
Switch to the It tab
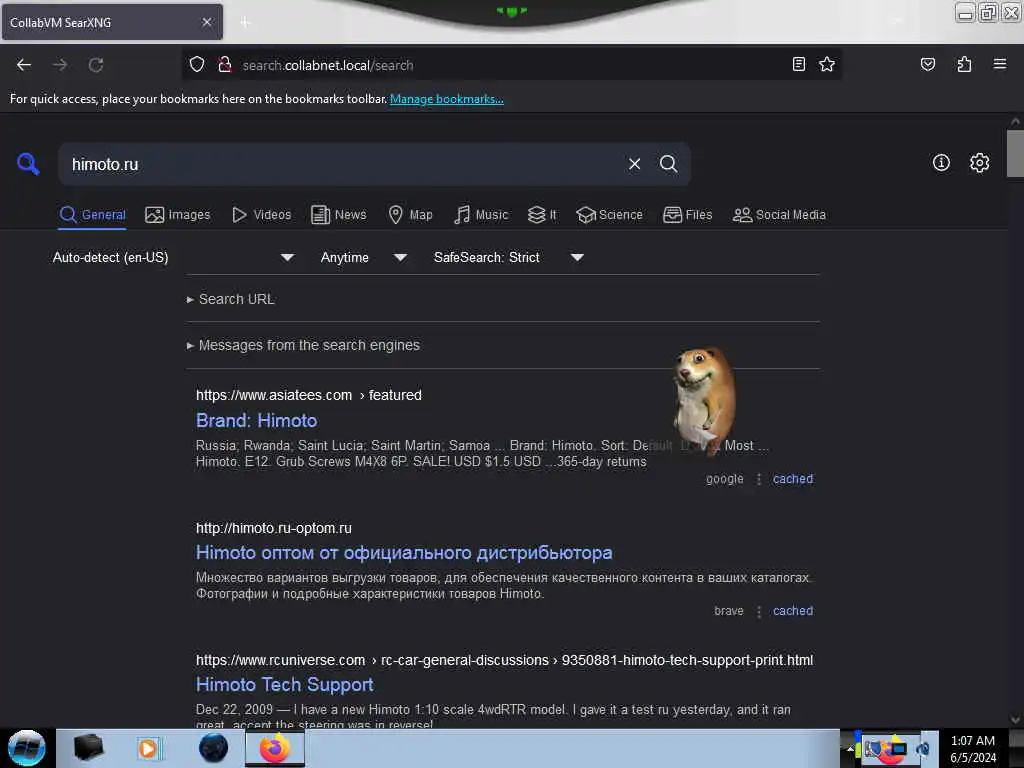tap(542, 215)
